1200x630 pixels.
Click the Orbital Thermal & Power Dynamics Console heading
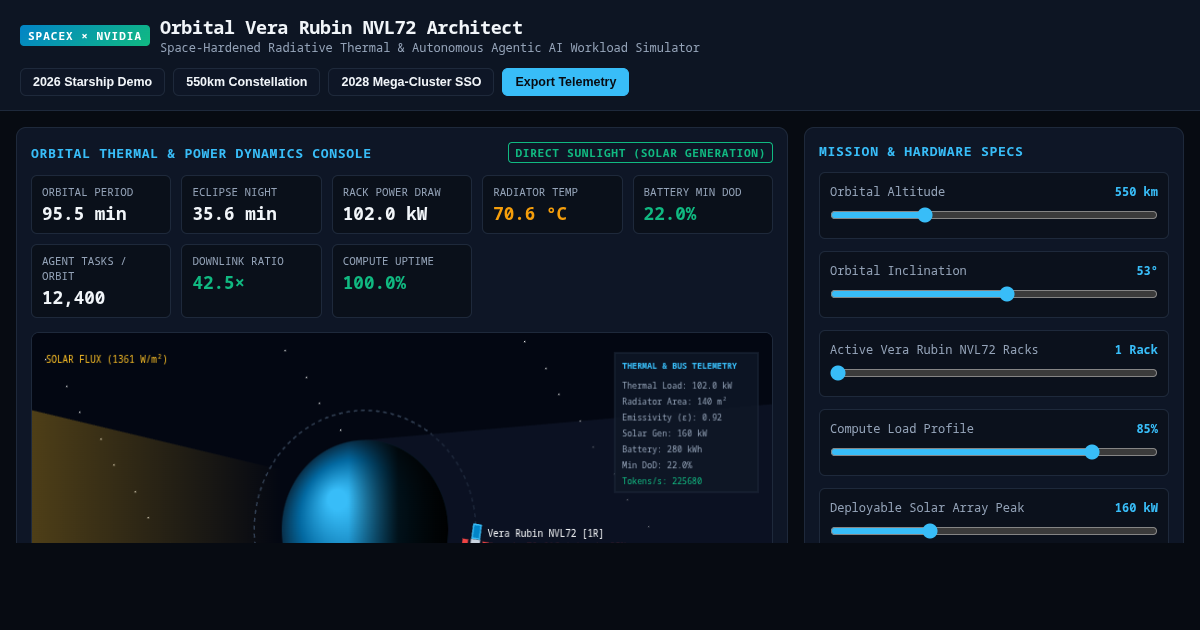pos(201,154)
